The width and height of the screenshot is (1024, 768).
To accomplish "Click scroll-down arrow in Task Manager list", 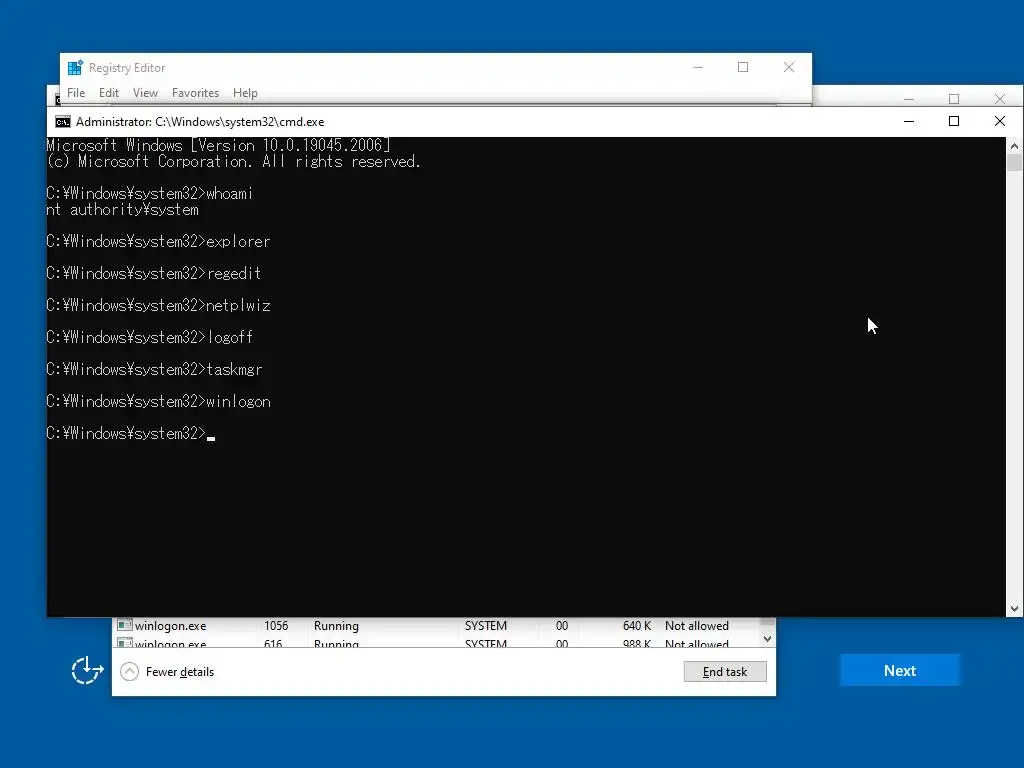I will (767, 639).
